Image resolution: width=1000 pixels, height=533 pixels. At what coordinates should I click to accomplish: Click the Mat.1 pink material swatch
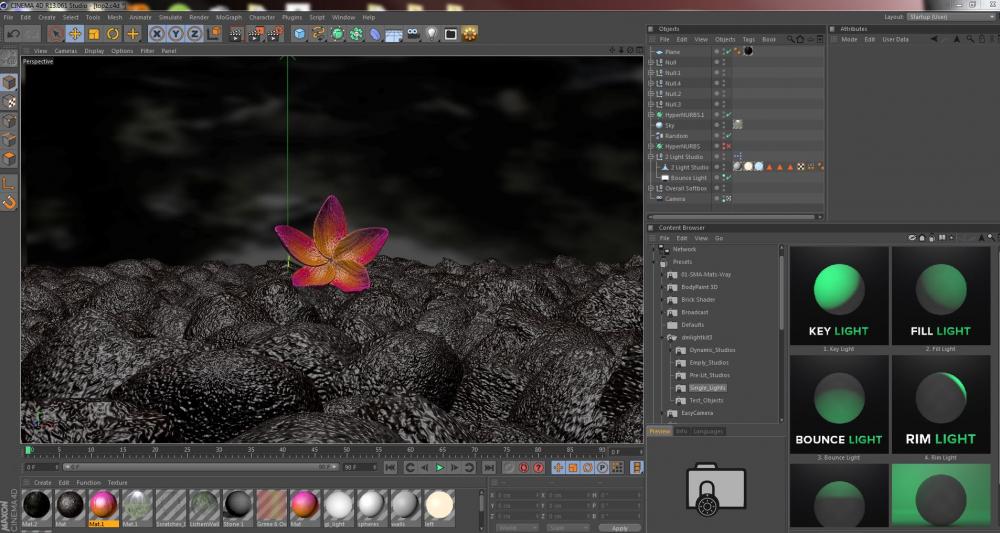click(x=103, y=503)
